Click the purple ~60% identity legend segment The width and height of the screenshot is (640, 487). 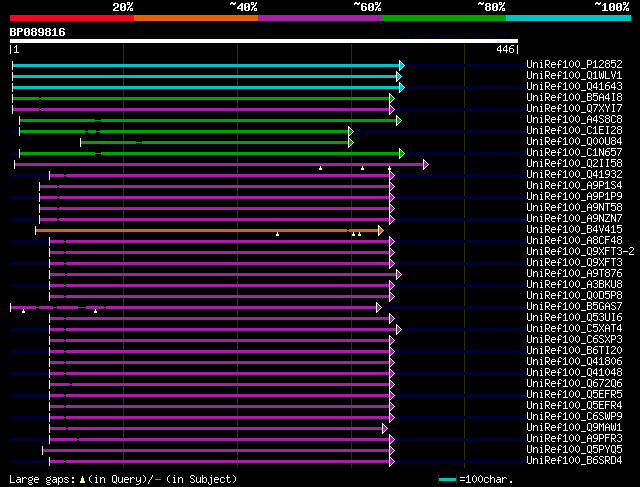[320, 18]
